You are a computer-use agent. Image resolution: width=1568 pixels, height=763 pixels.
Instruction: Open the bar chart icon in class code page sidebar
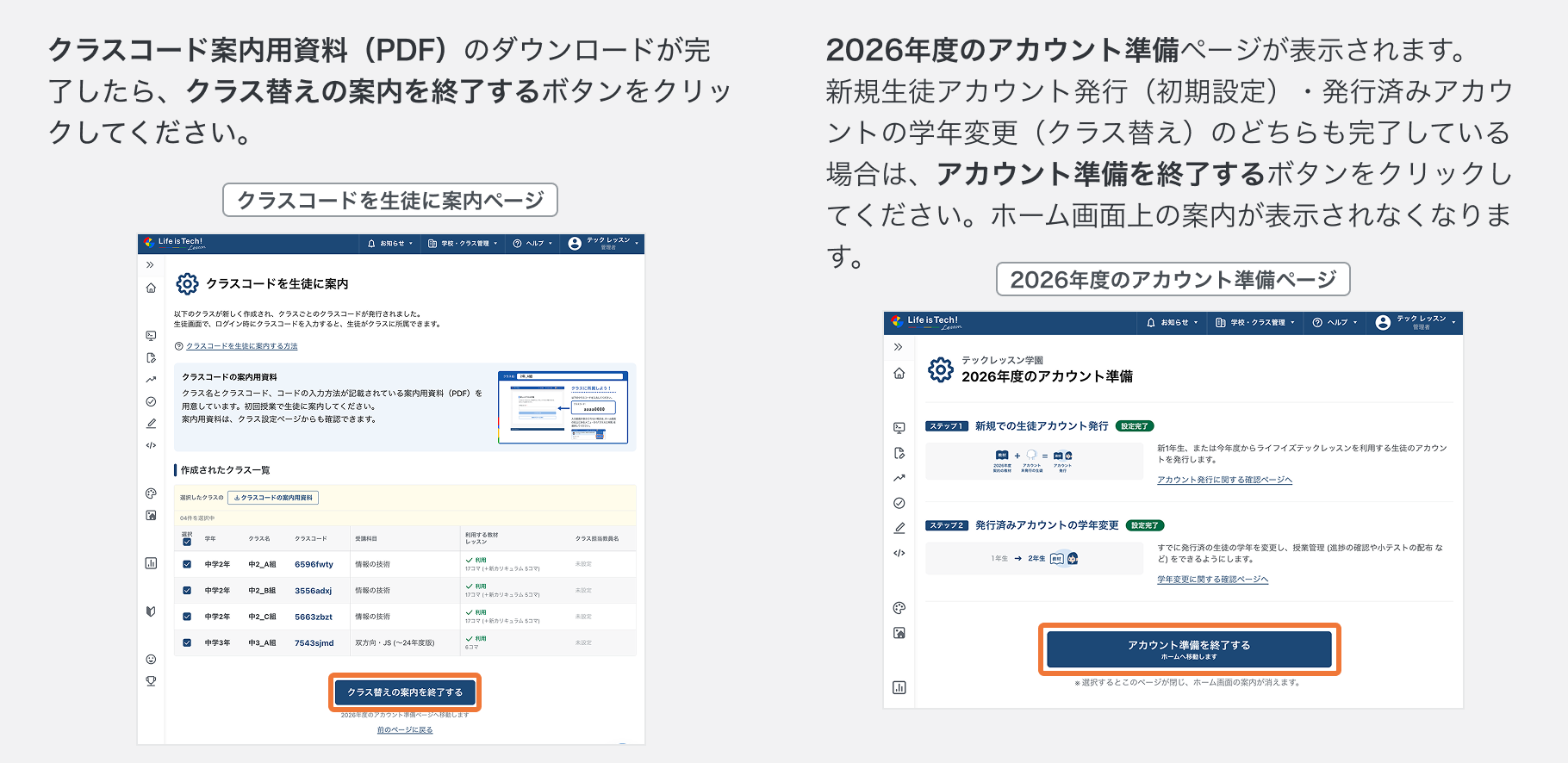point(151,563)
